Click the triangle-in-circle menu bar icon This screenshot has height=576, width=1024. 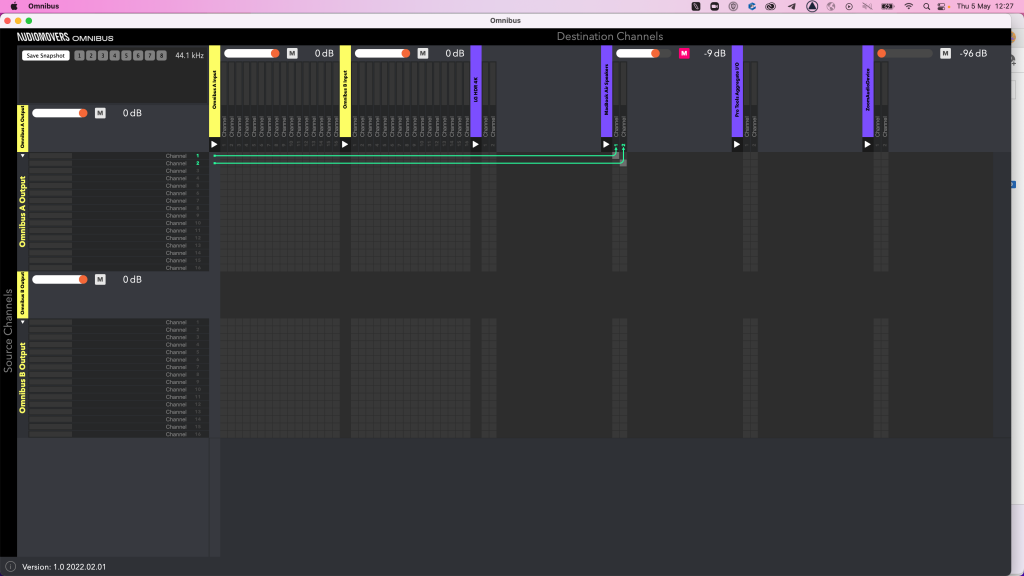click(x=812, y=7)
